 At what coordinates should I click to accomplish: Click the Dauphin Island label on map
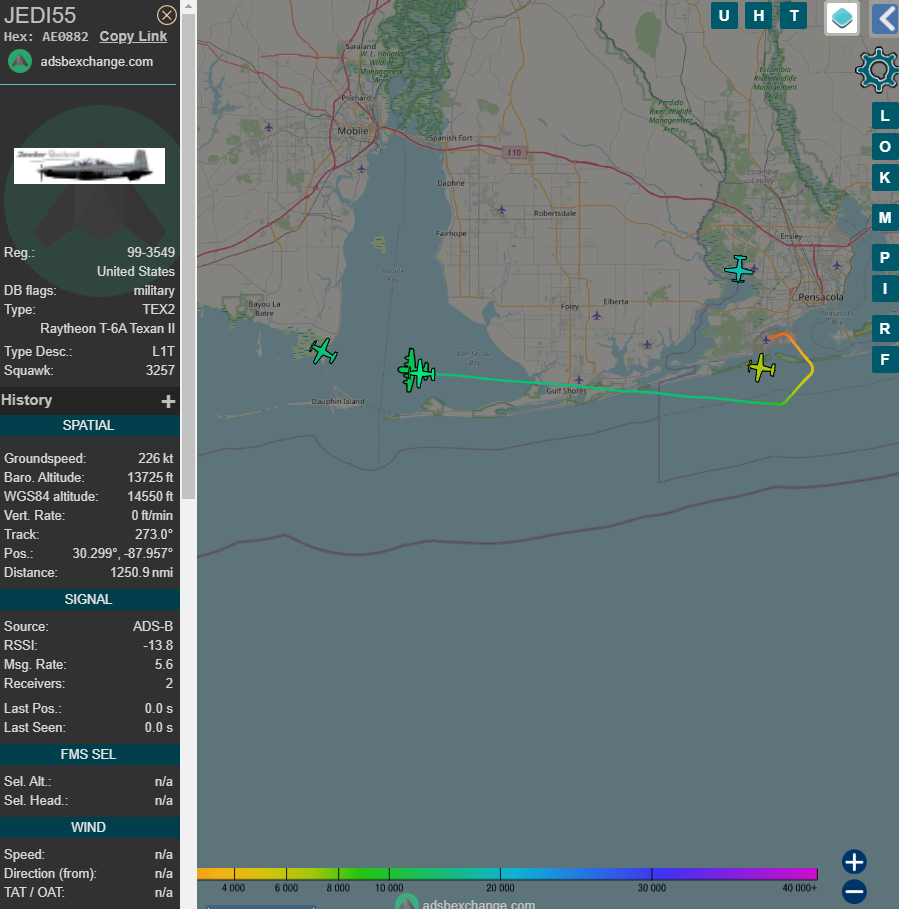pyautogui.click(x=338, y=401)
